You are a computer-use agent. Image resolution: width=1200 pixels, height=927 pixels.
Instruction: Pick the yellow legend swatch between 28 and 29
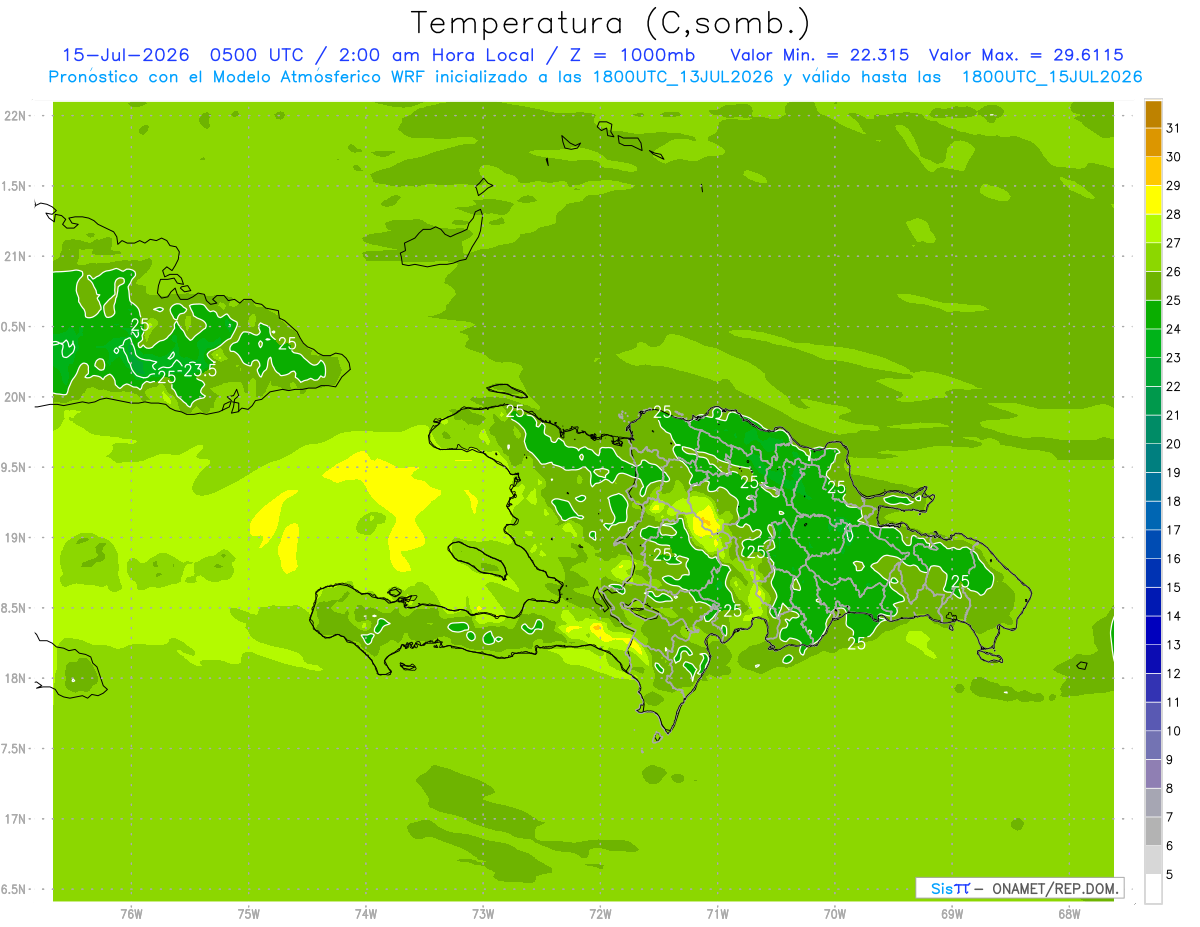click(x=1153, y=200)
